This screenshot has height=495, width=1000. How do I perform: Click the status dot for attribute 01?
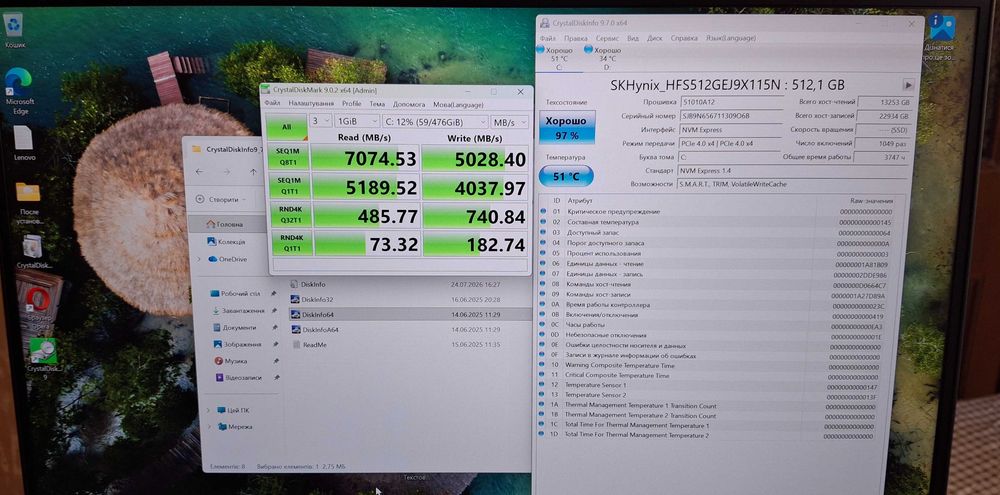tap(543, 211)
